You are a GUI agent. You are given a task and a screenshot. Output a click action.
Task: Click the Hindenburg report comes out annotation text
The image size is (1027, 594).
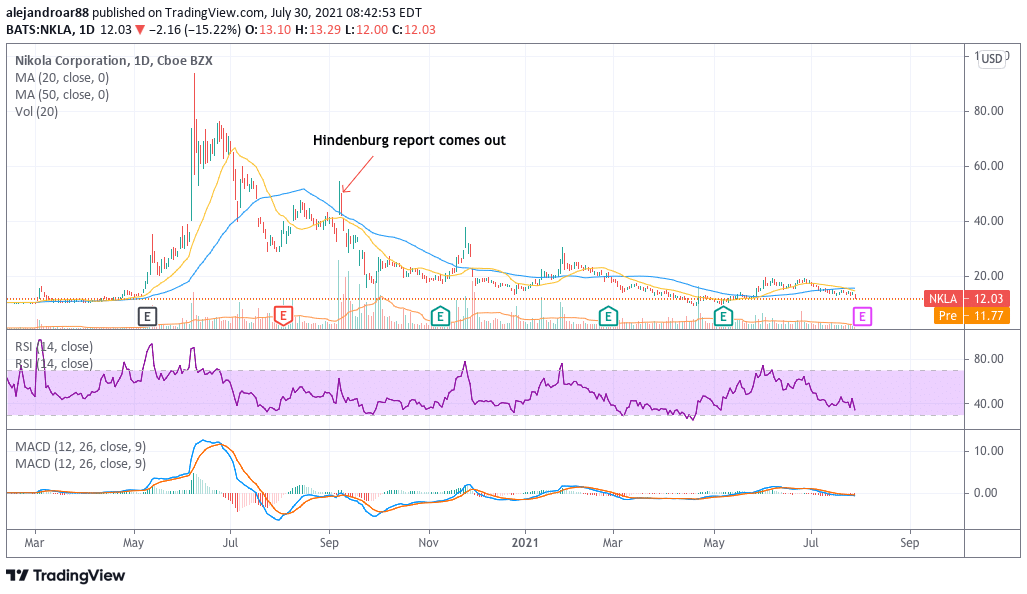coord(409,140)
